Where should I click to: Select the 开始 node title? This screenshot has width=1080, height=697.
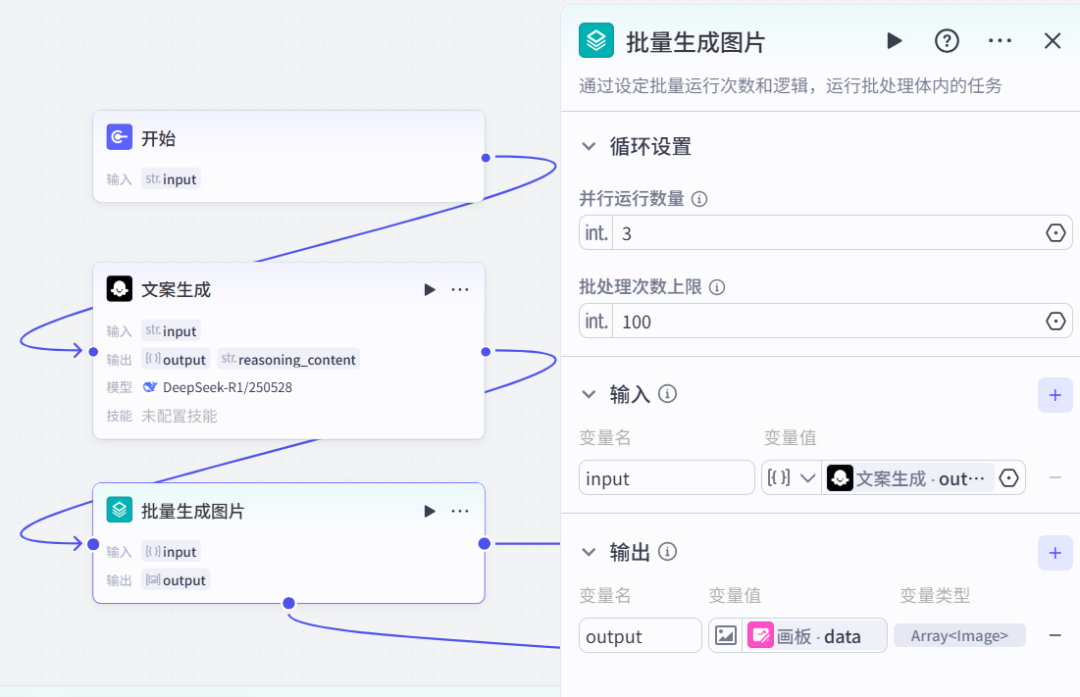pos(158,138)
